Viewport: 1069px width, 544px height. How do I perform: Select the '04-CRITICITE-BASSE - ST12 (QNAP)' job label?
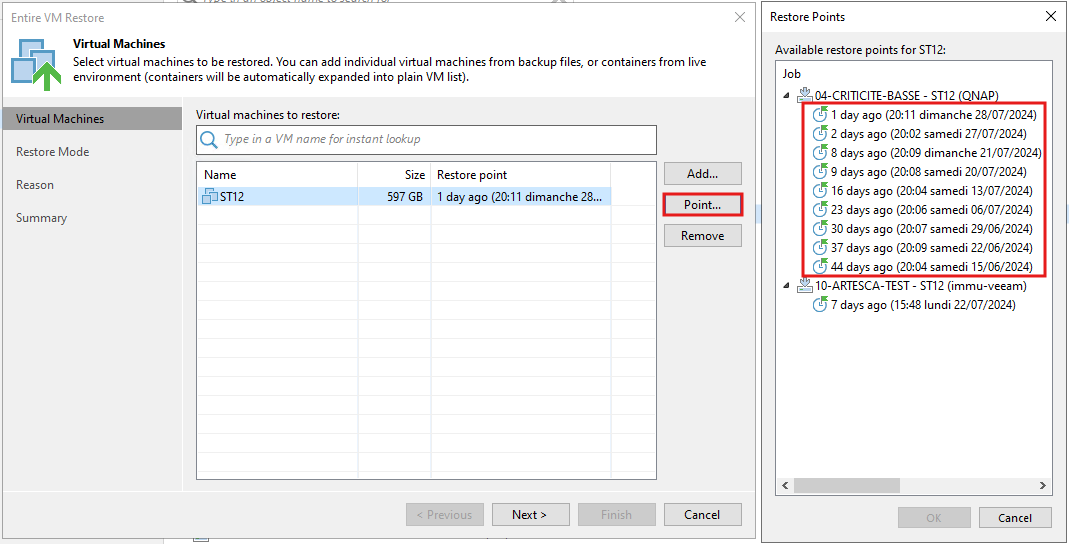click(x=907, y=95)
